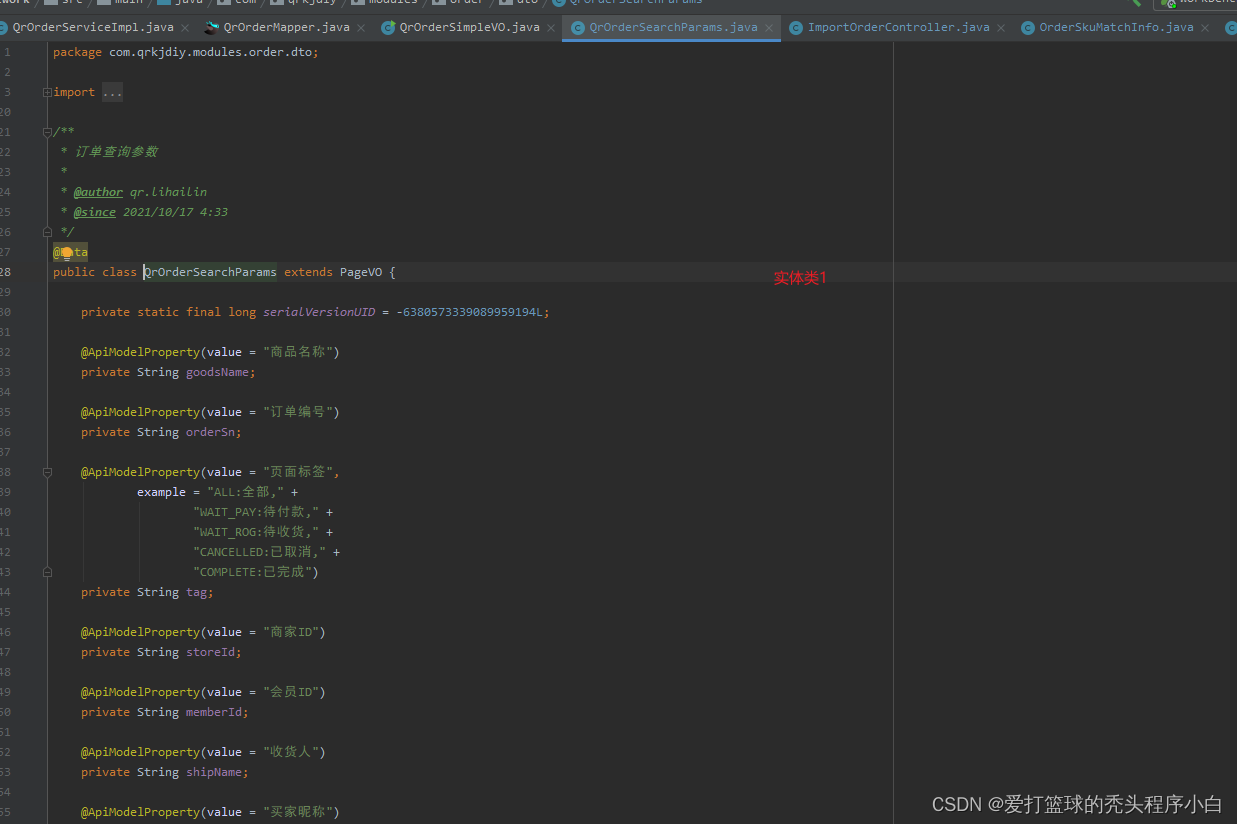1237x824 pixels.
Task: Click the "ALL:全部," example string
Action: pyautogui.click(x=245, y=492)
